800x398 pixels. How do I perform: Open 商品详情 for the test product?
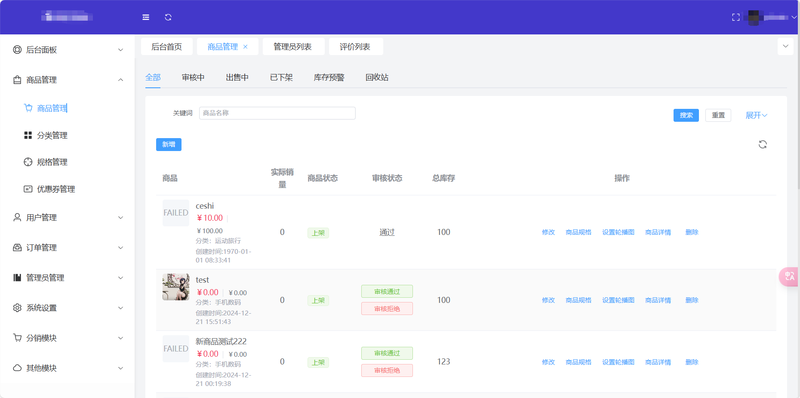pyautogui.click(x=658, y=300)
